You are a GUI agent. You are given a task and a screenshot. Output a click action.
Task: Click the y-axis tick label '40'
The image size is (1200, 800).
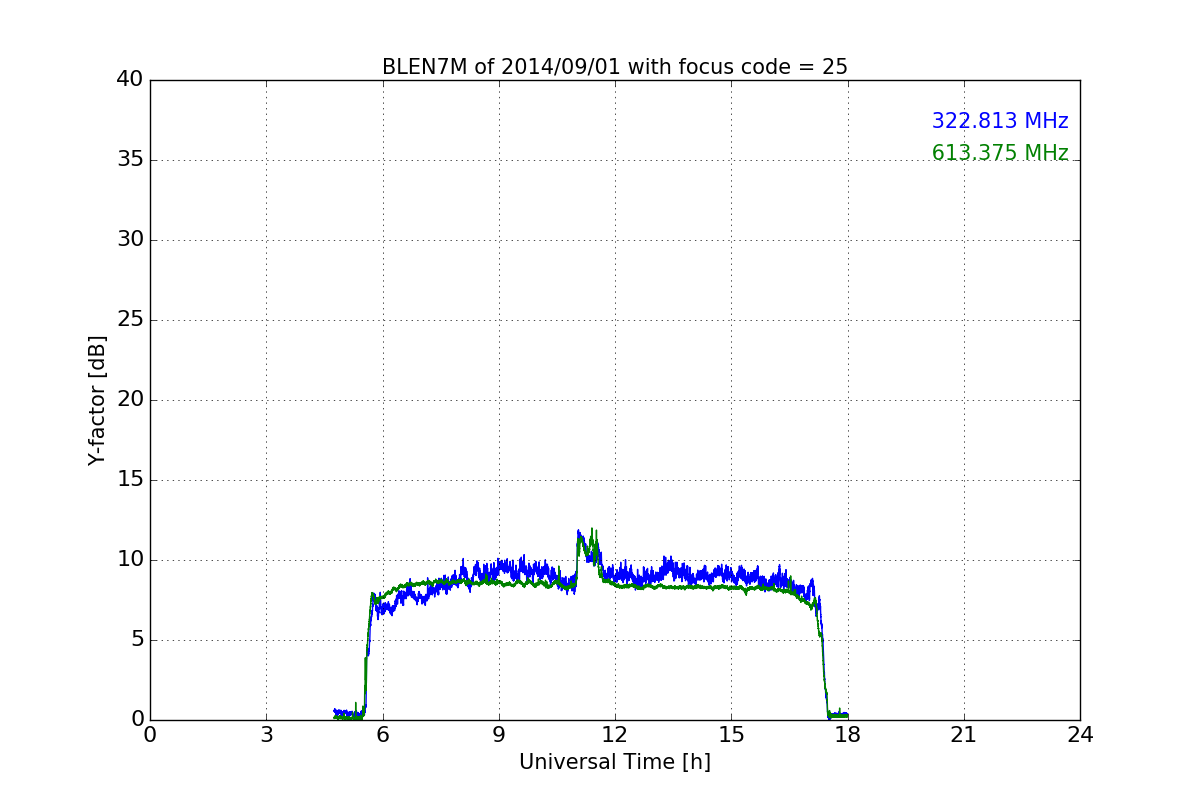(130, 80)
